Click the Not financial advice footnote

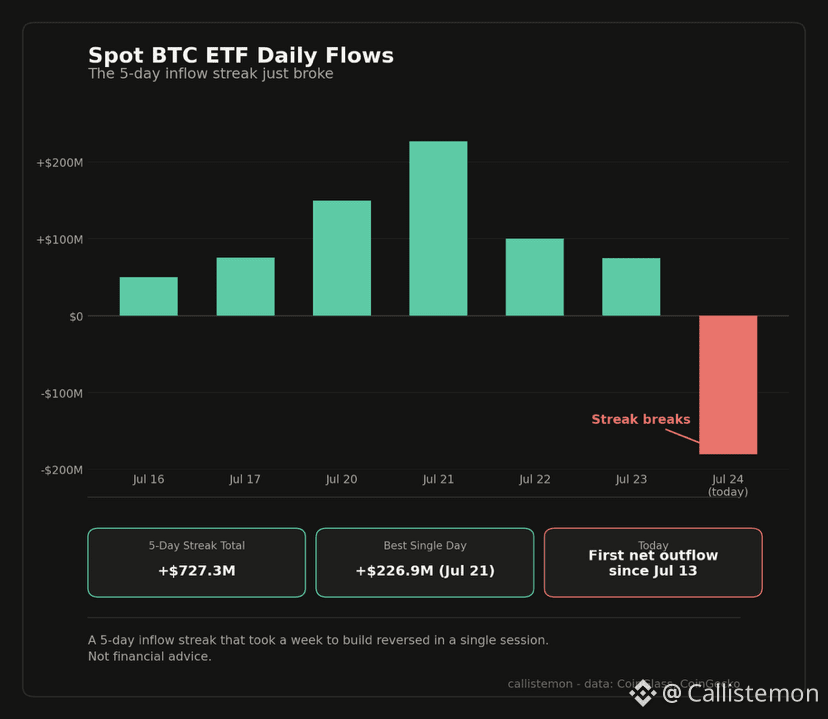(x=149, y=656)
